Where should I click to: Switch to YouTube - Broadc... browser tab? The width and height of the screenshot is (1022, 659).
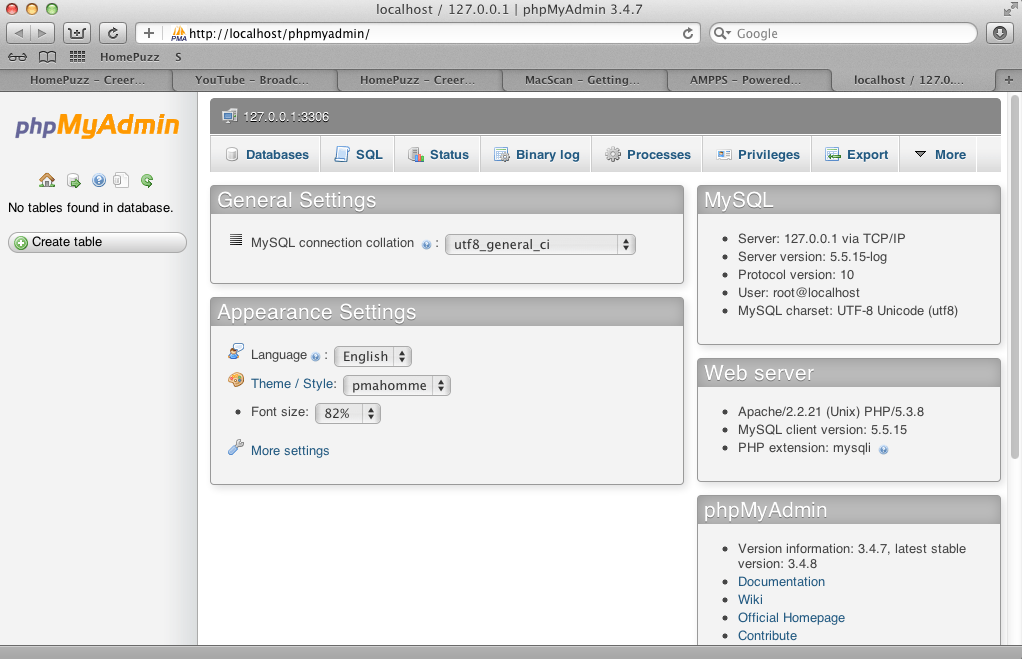click(254, 80)
